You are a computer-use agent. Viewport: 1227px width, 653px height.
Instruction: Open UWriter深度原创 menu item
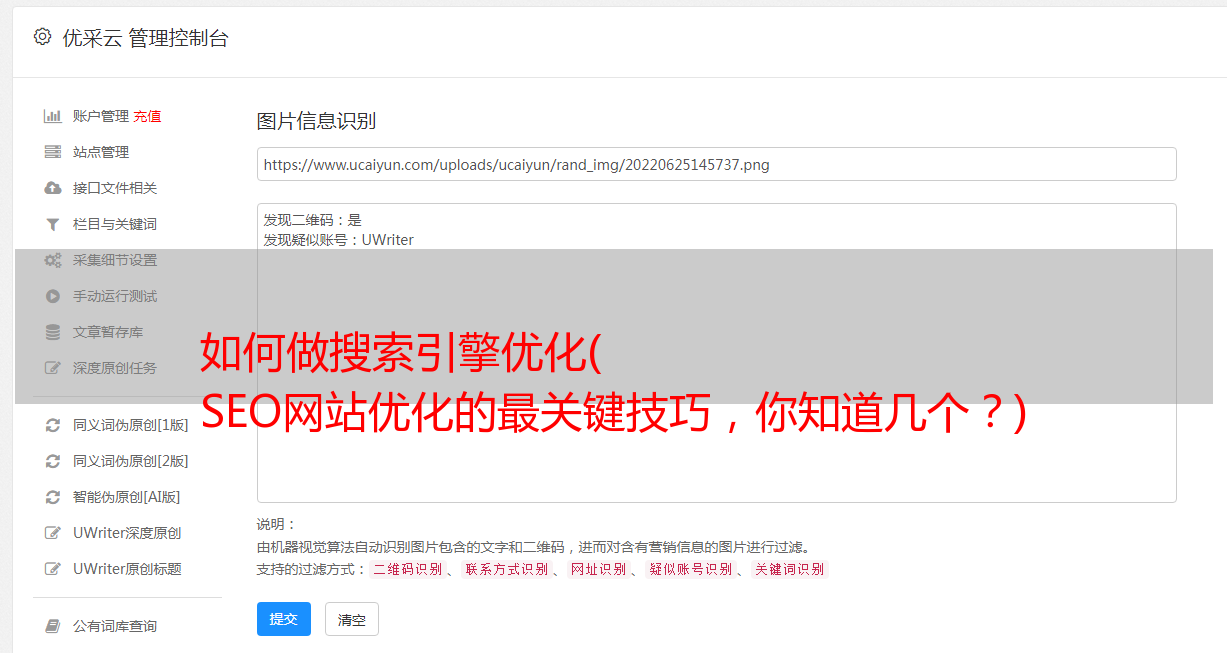point(127,533)
